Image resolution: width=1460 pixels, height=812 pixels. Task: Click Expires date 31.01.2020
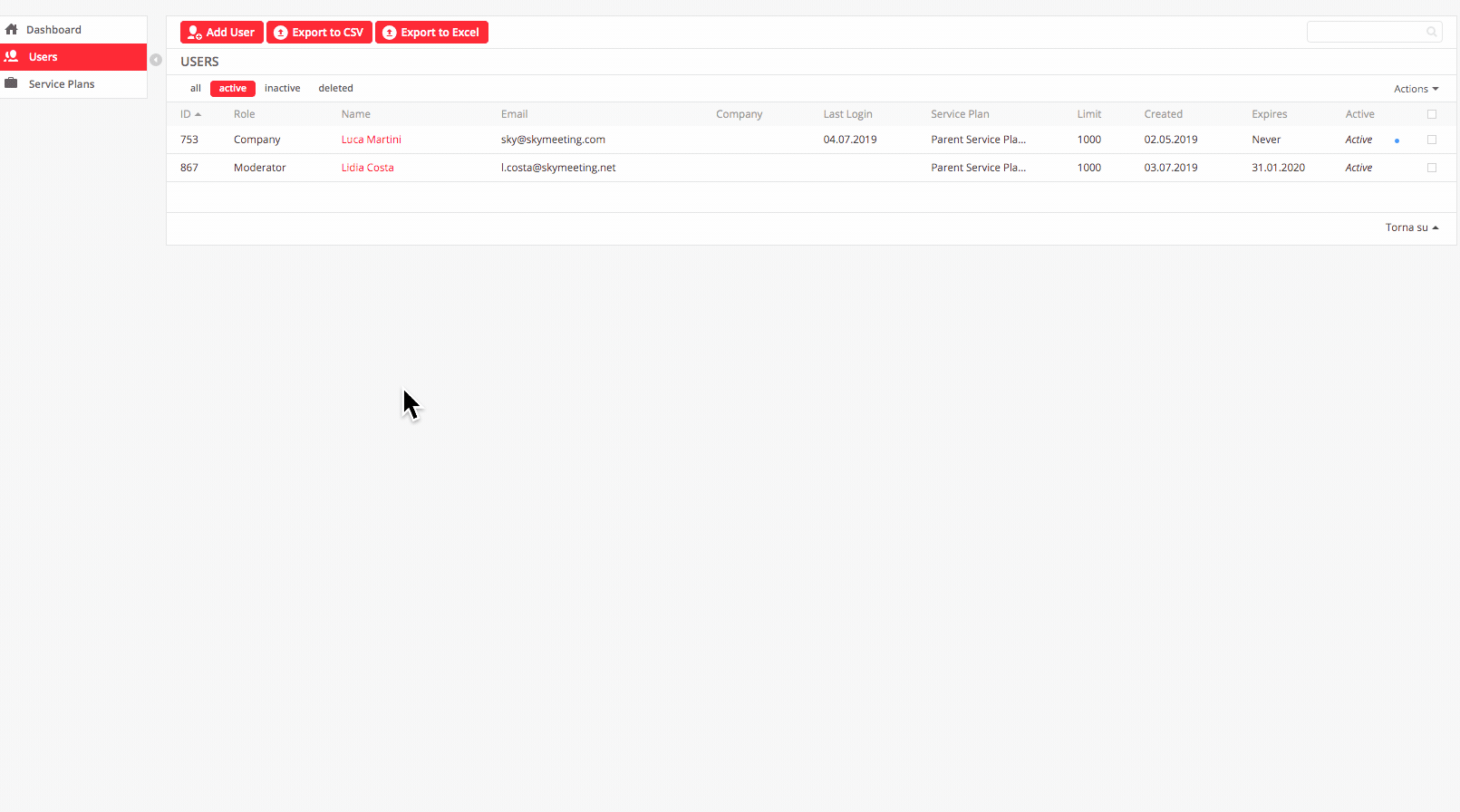click(1278, 168)
